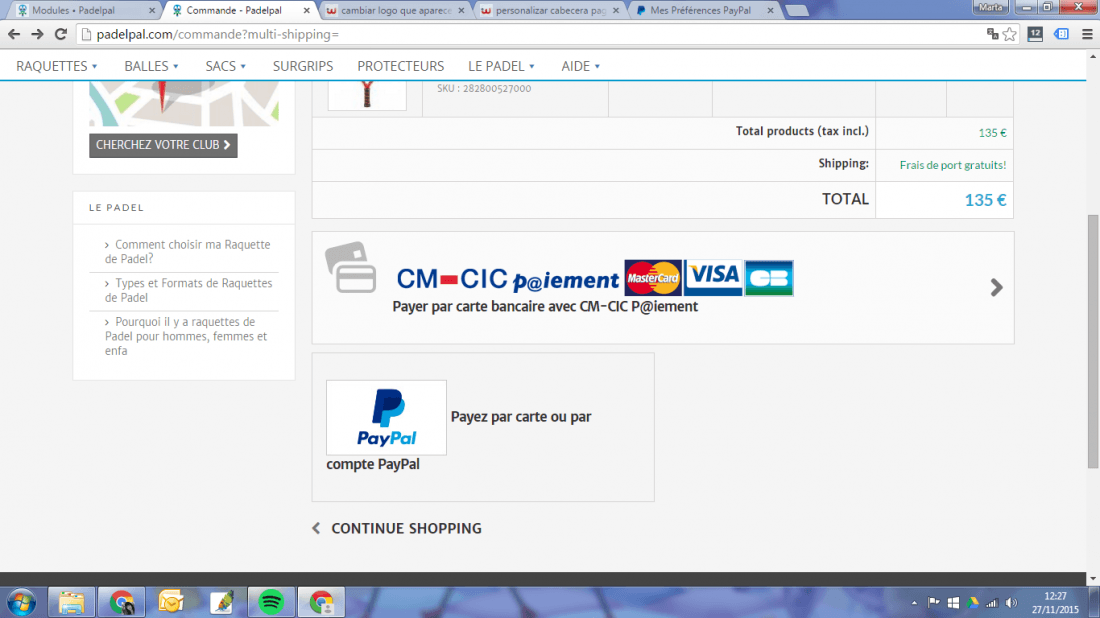Click CHERCHEZ VOTRE CLUB button
The height and width of the screenshot is (618, 1100).
(163, 145)
